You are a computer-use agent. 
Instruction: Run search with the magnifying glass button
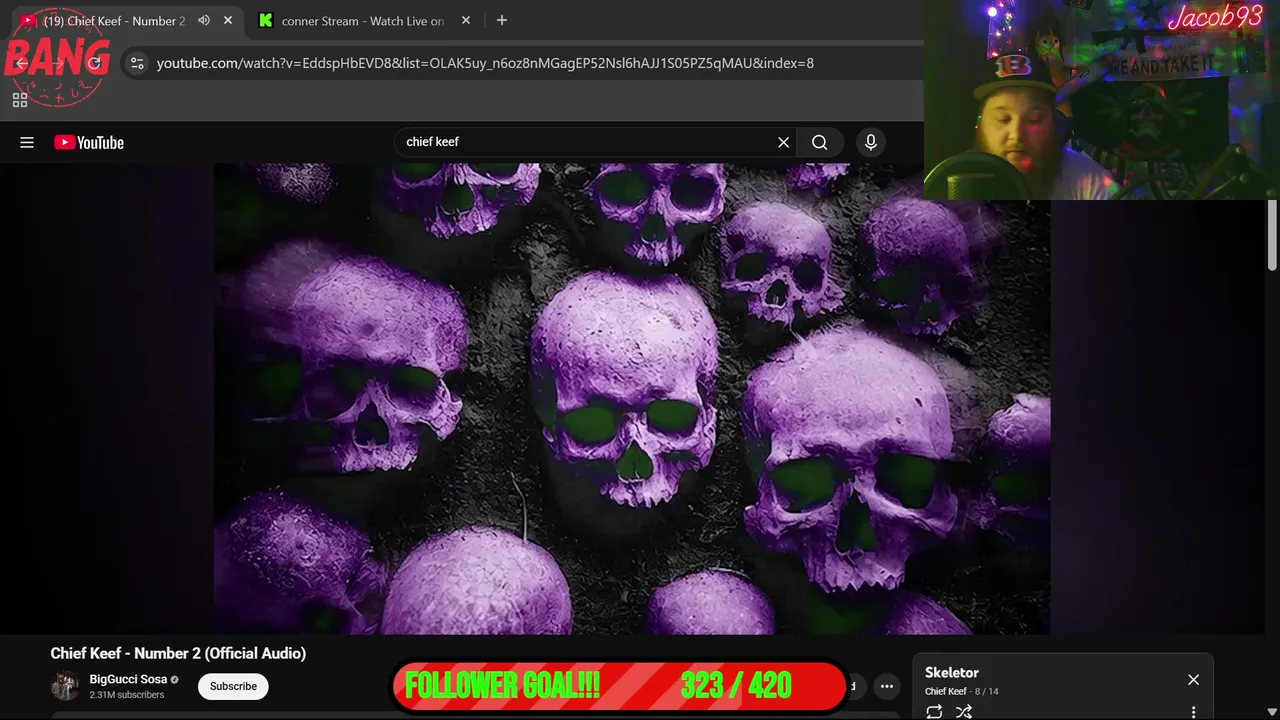820,143
